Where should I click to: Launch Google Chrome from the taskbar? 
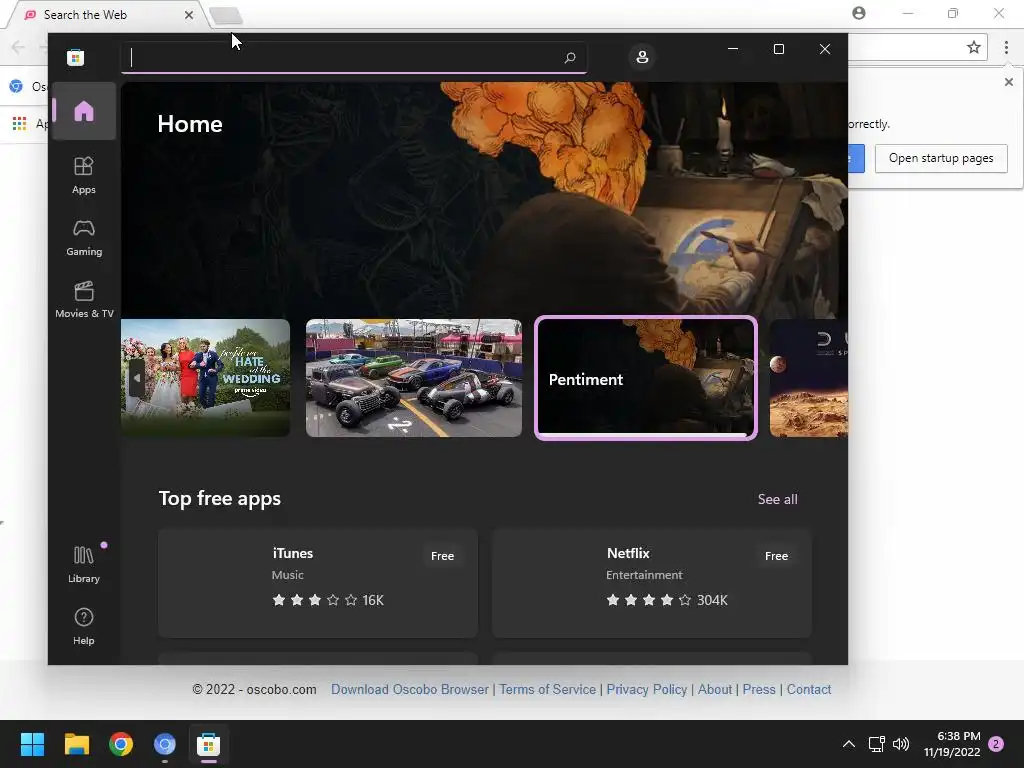(x=121, y=744)
